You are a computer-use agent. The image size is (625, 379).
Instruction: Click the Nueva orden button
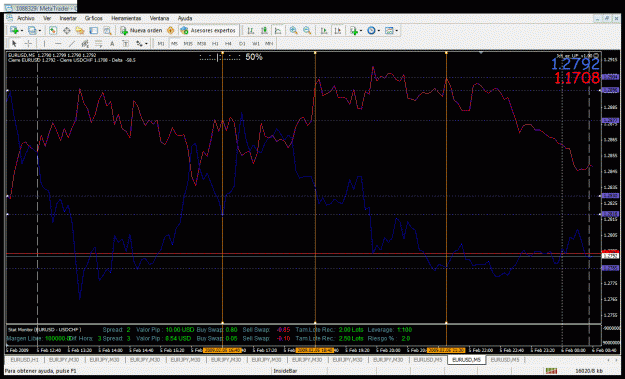pos(142,31)
